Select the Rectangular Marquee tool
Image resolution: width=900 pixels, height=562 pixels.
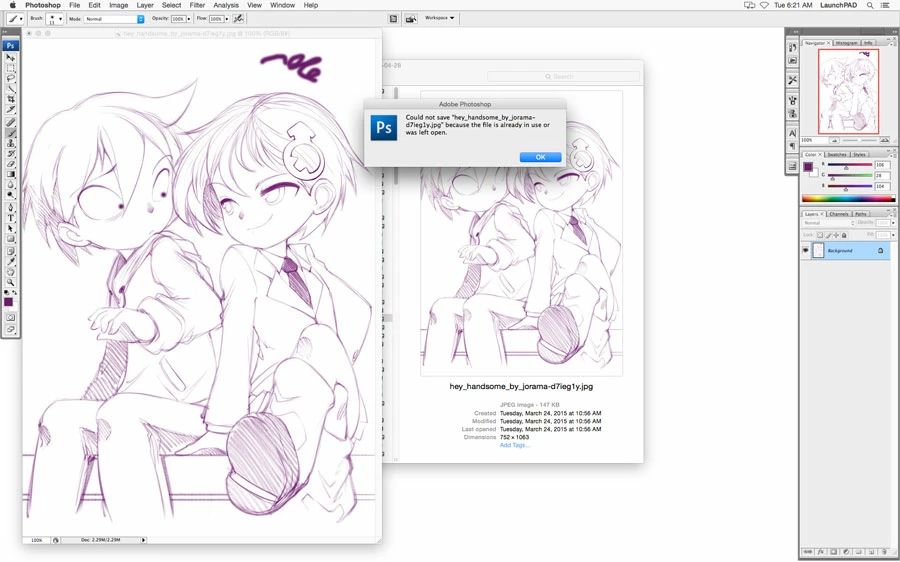[x=10, y=68]
